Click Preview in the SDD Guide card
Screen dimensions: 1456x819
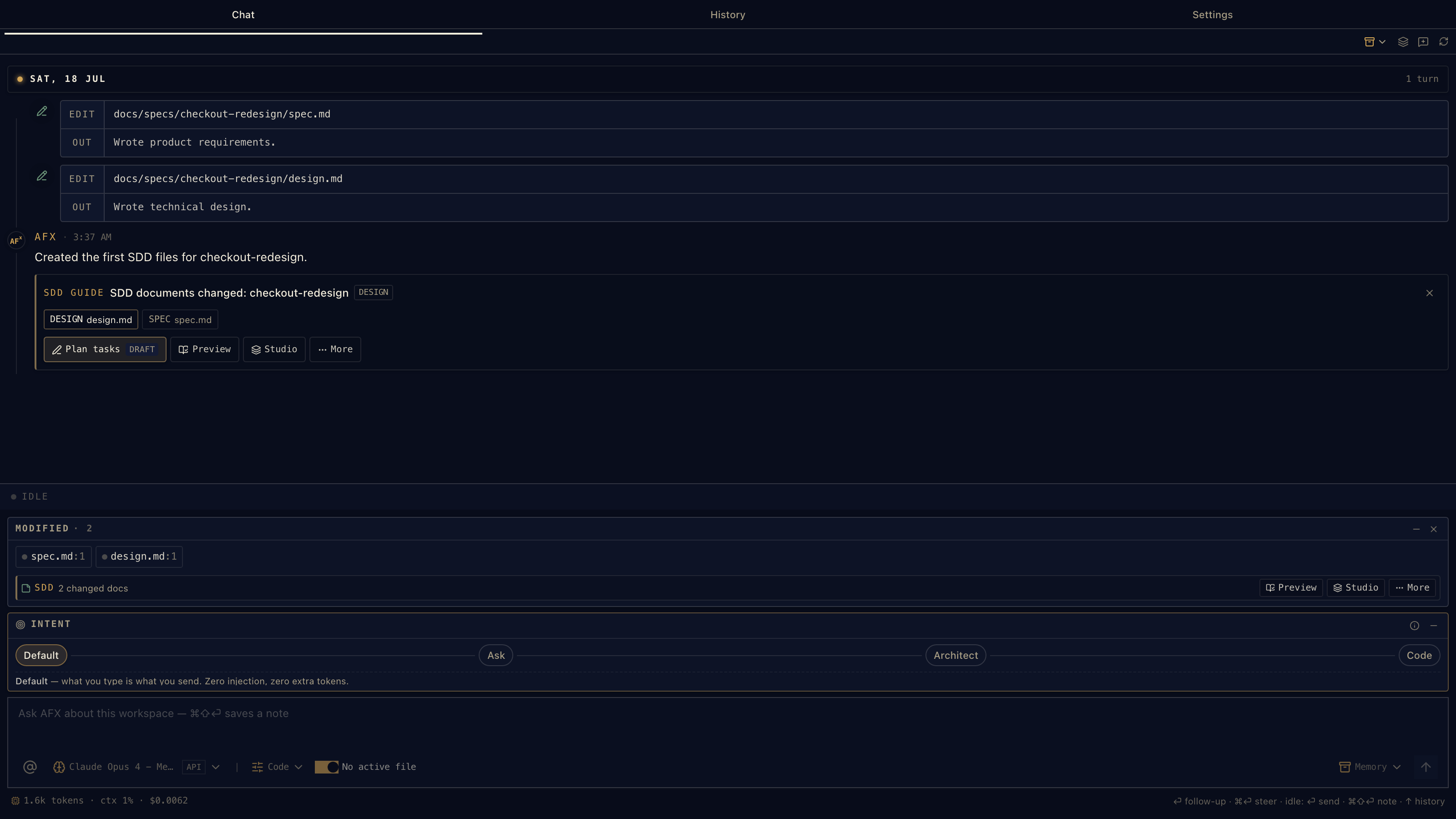coord(205,349)
